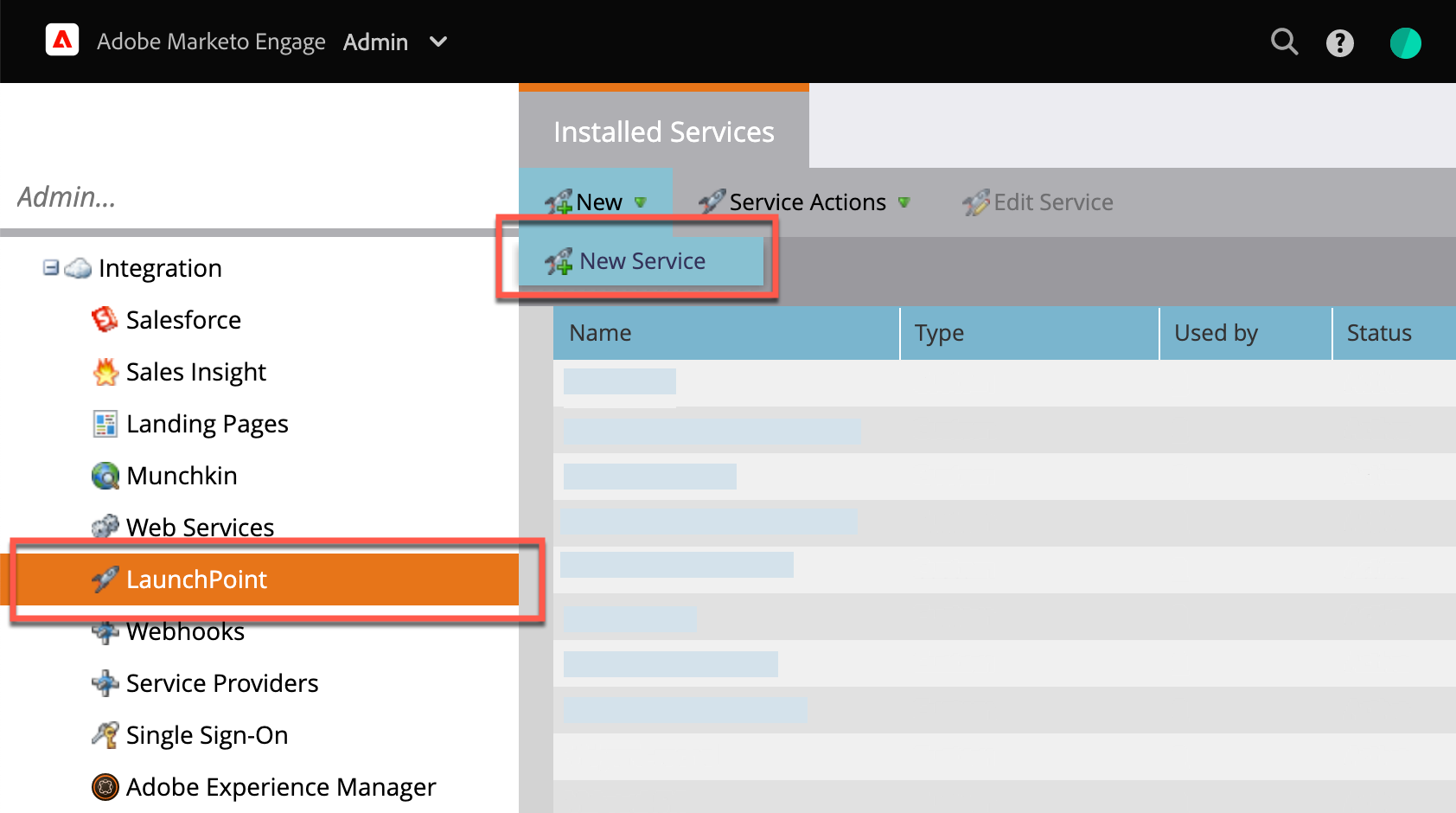Screen dimensions: 1456x813
Task: Click the LaunchPoint rocket icon
Action: pyautogui.click(x=105, y=579)
